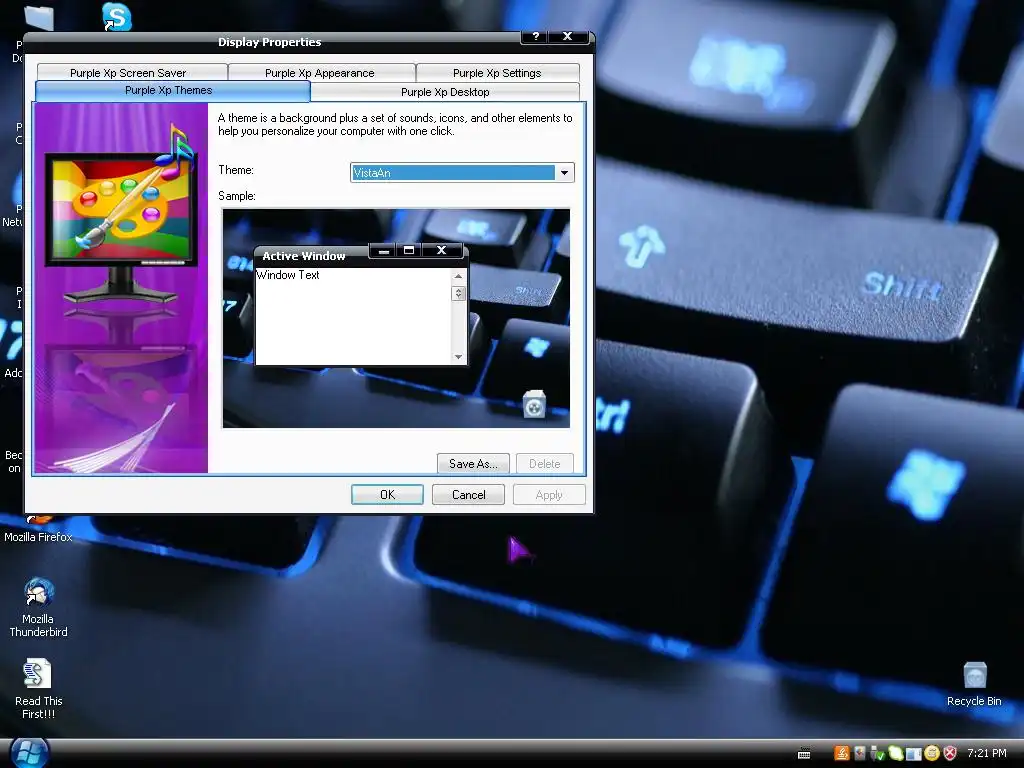1024x768 pixels.
Task: Select the Mozilla Firefox desktop label
Action: point(38,537)
